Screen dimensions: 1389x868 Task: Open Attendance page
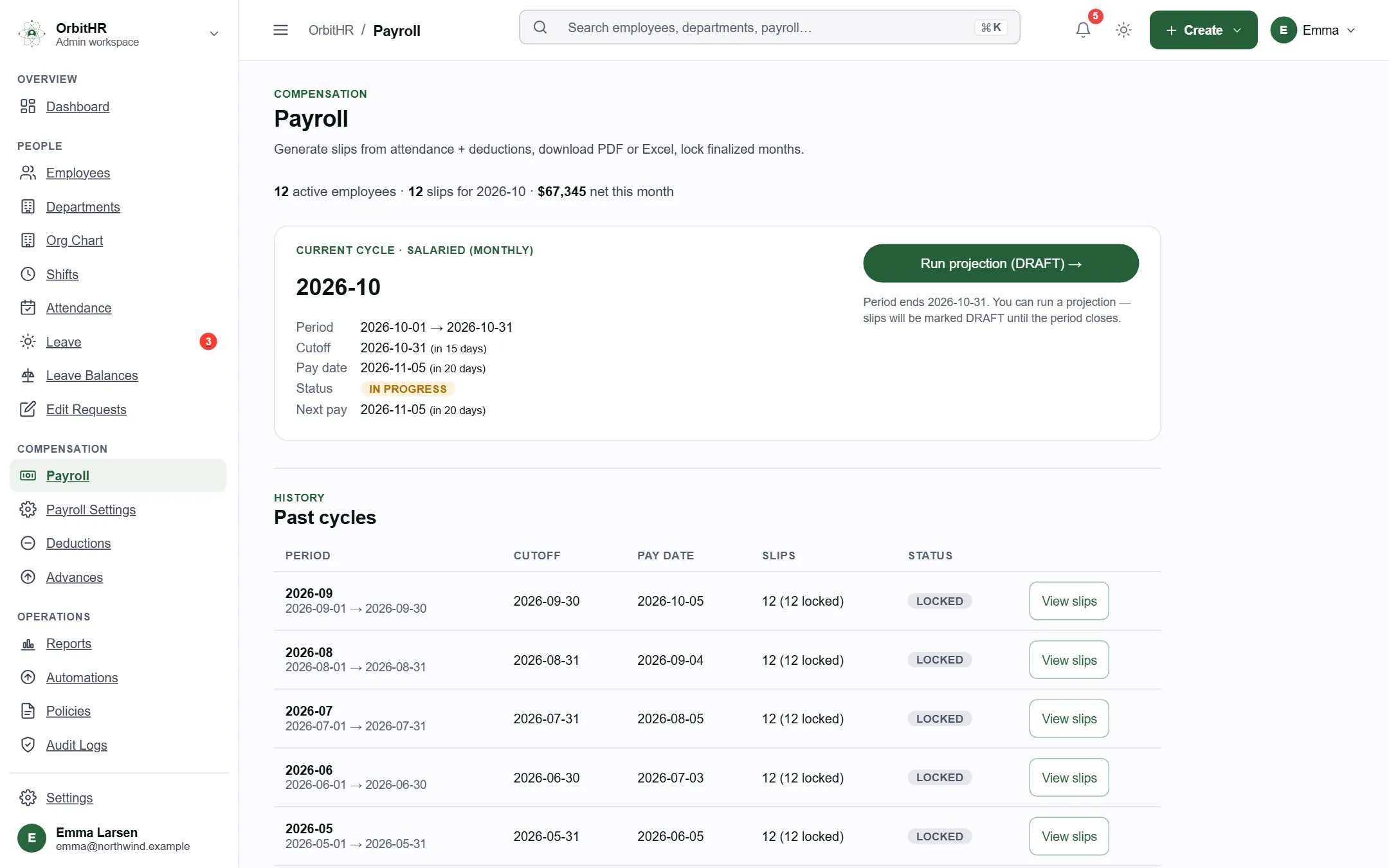[78, 307]
